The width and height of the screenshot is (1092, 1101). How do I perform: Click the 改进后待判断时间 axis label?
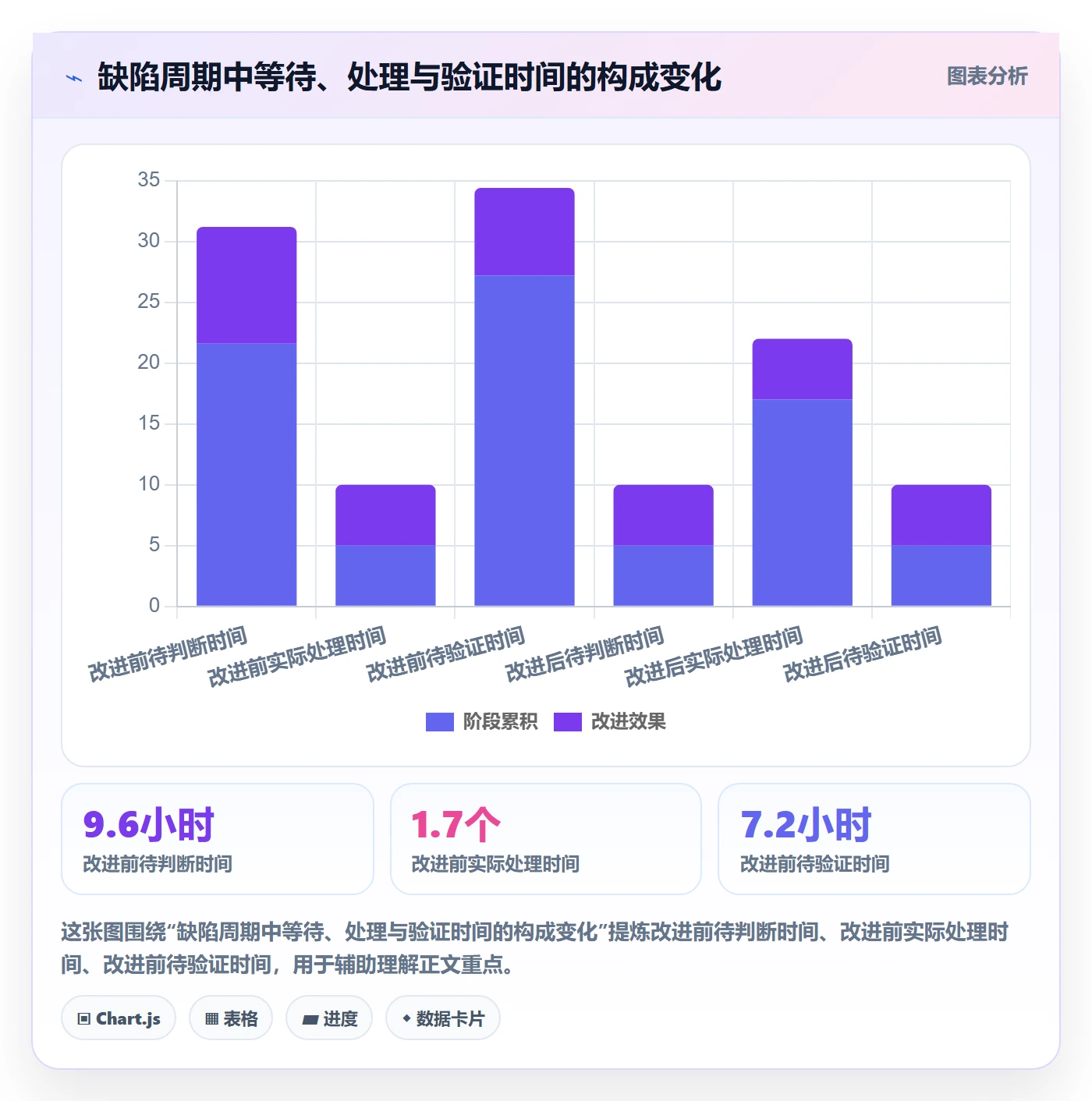[x=585, y=653]
